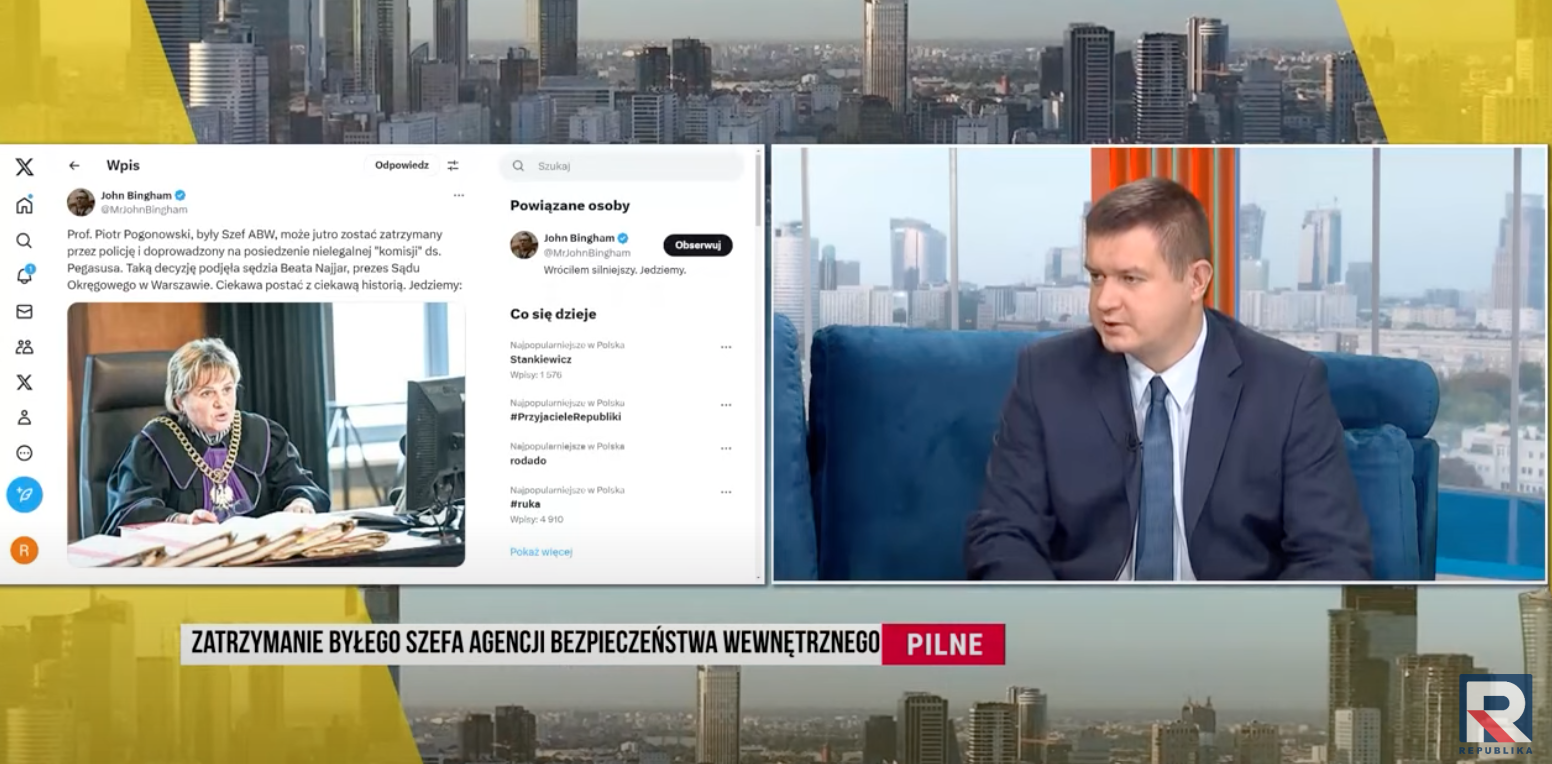Click John Bingham's avatar under Powiązane osoby

click(524, 245)
